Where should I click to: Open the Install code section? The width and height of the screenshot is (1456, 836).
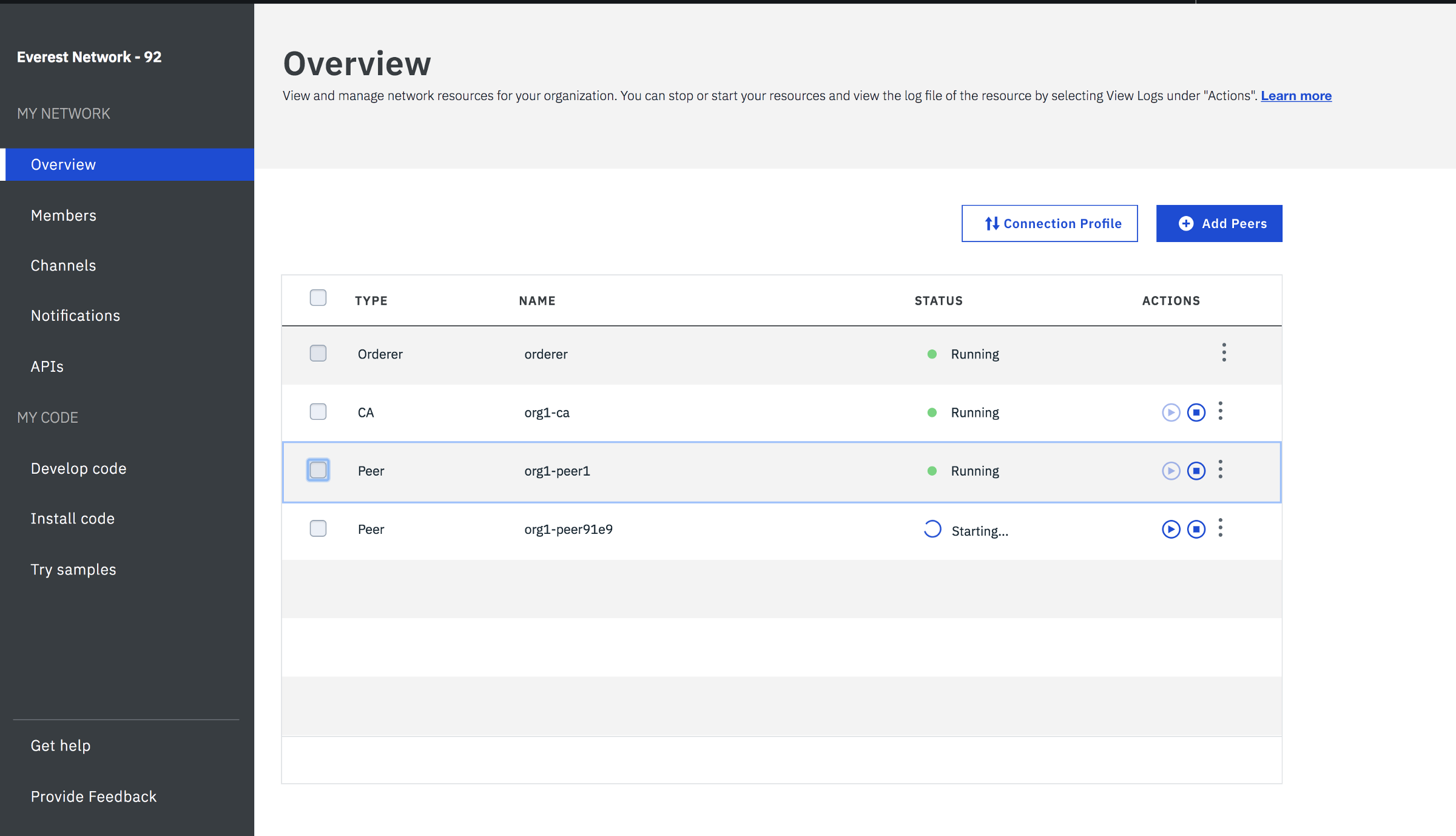coord(72,519)
